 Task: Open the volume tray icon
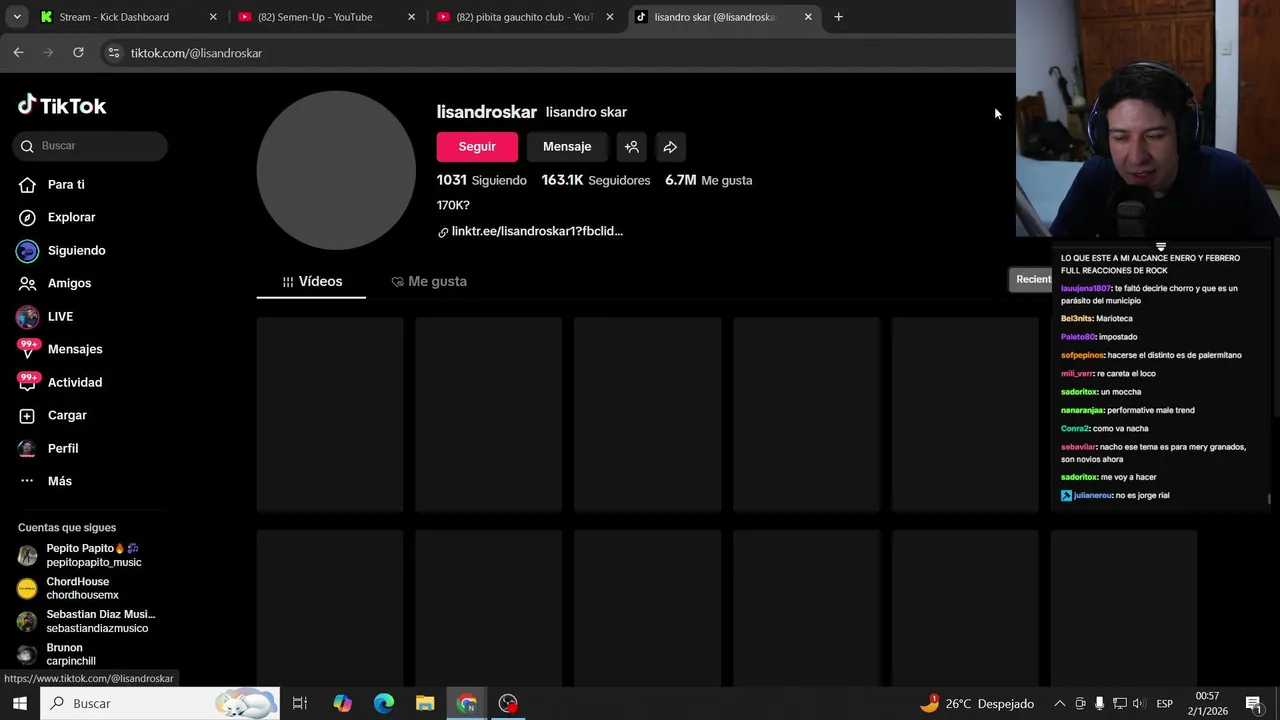(1139, 704)
